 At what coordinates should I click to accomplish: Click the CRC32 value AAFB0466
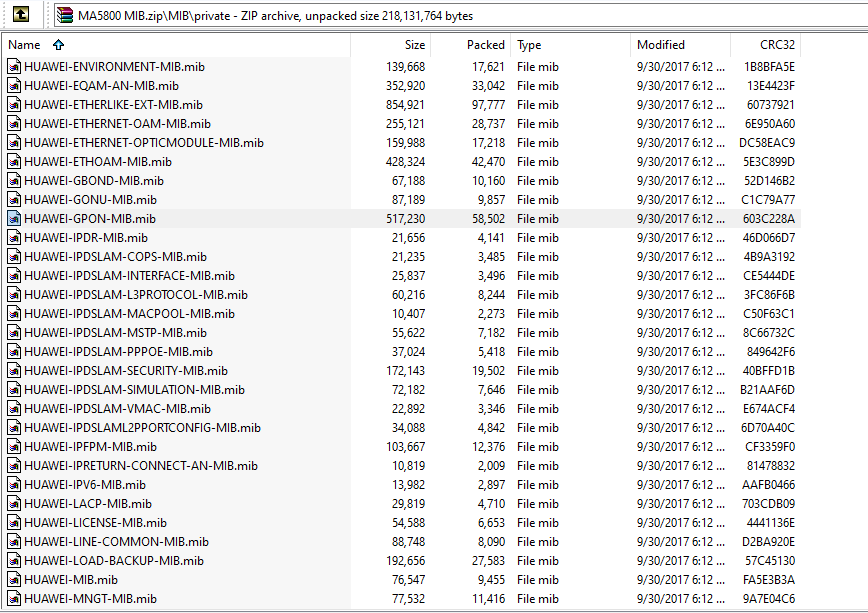[768, 485]
